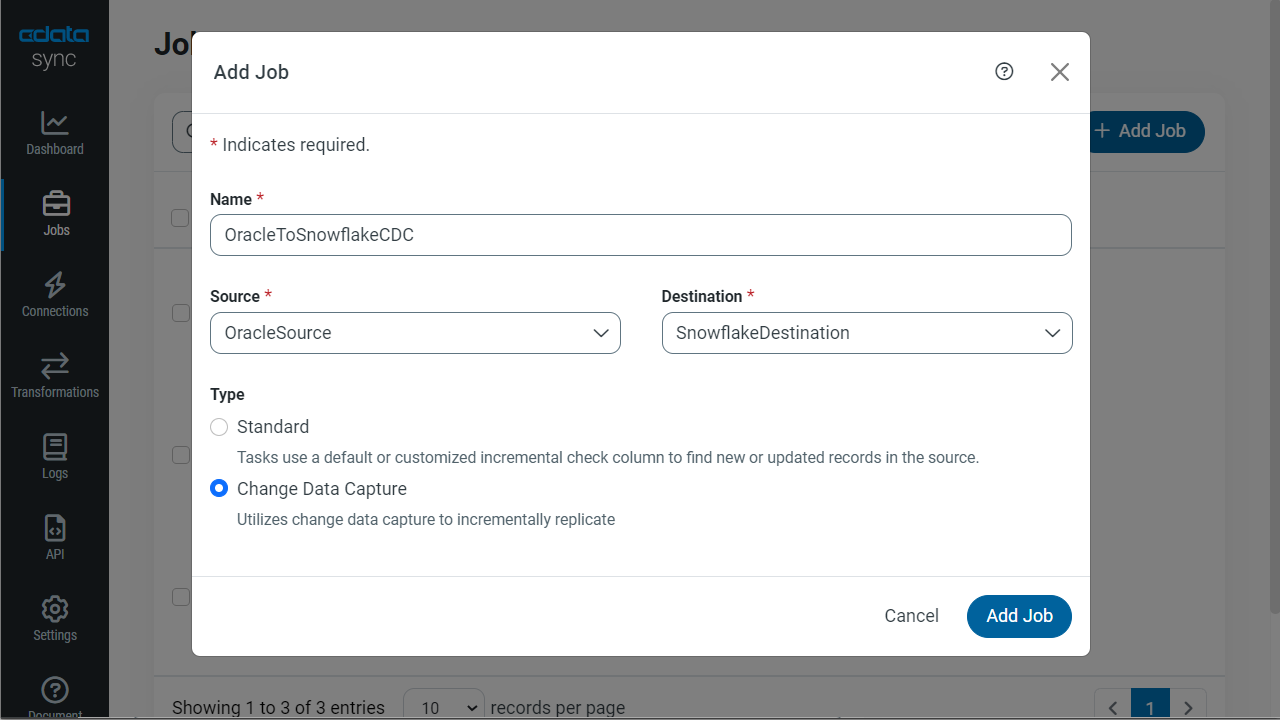Open the Logs book icon

click(55, 447)
